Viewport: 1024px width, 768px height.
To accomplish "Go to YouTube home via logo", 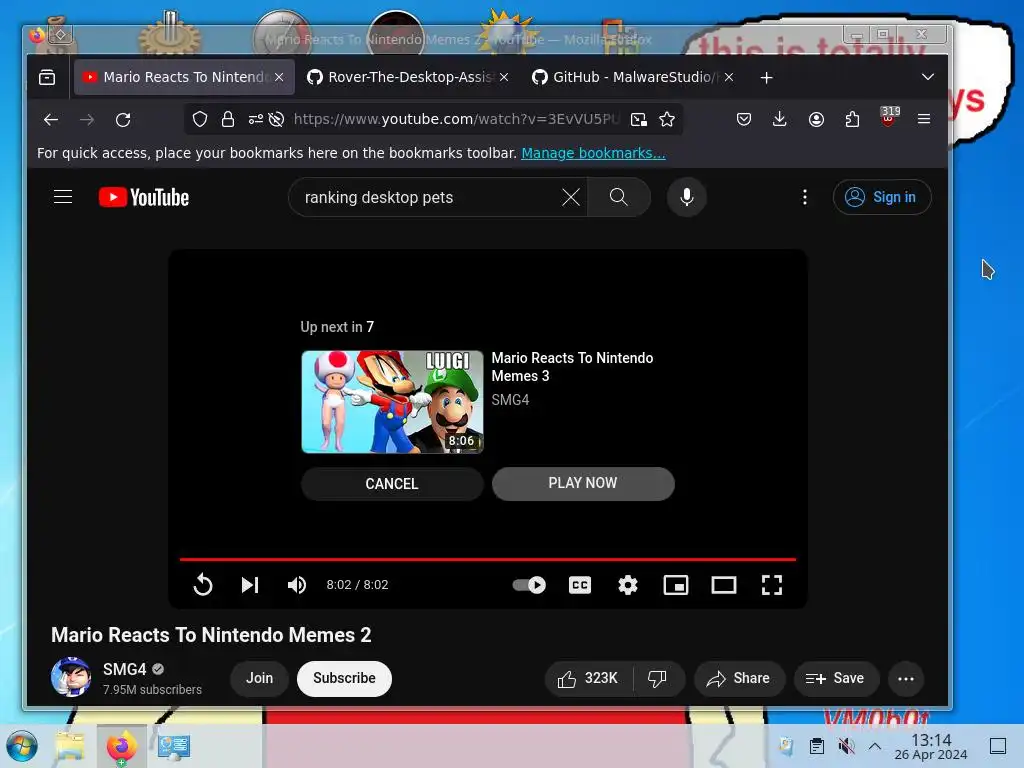I will (144, 197).
